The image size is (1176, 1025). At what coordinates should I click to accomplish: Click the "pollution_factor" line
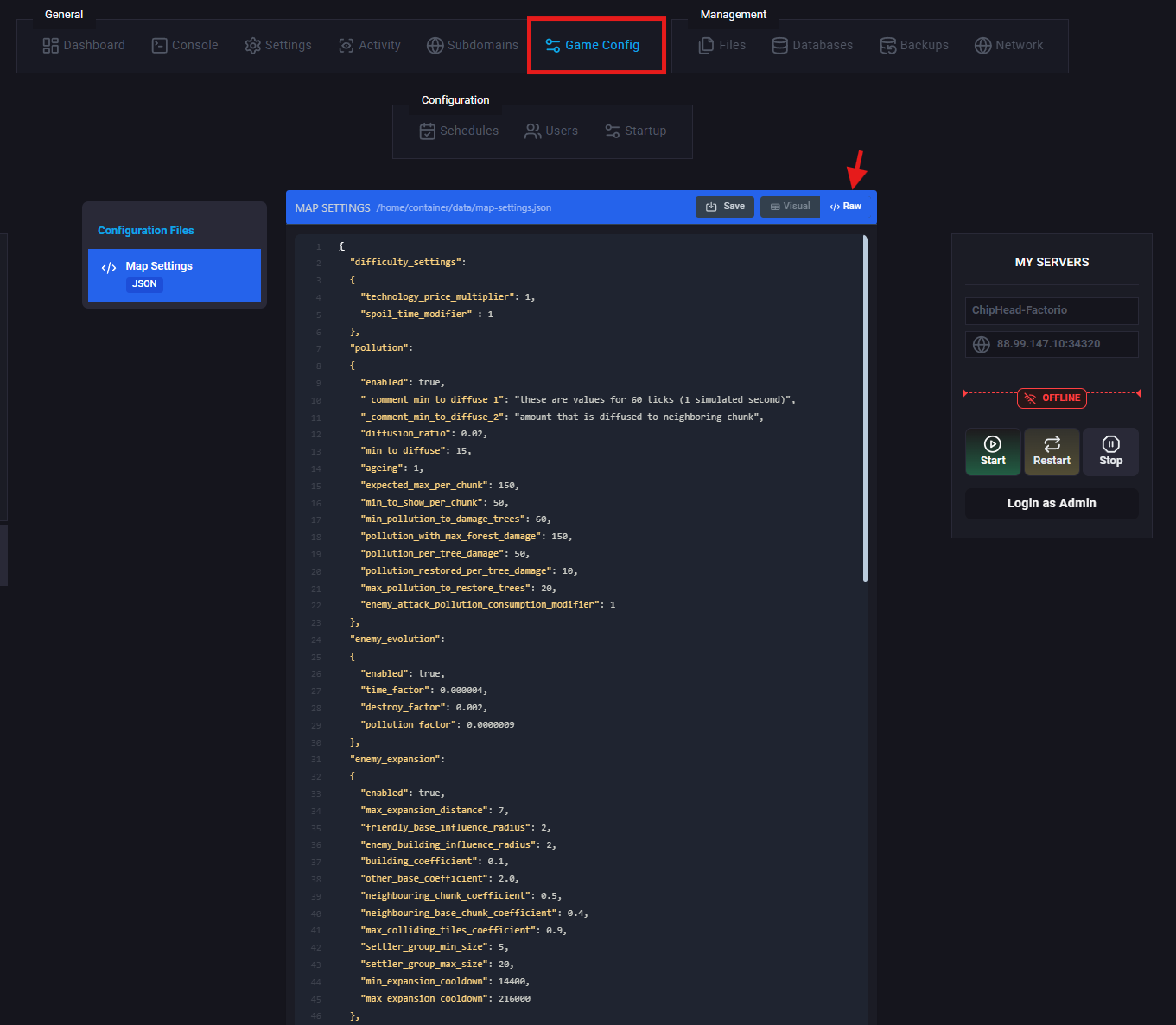(x=437, y=725)
